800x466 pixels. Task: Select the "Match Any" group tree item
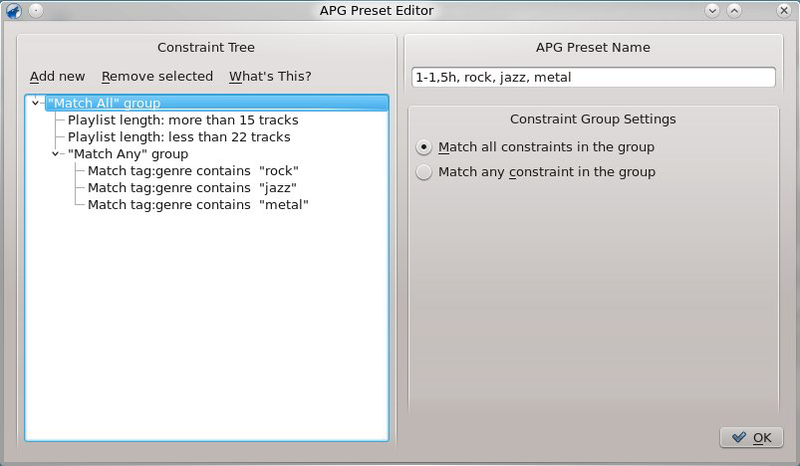[128, 154]
